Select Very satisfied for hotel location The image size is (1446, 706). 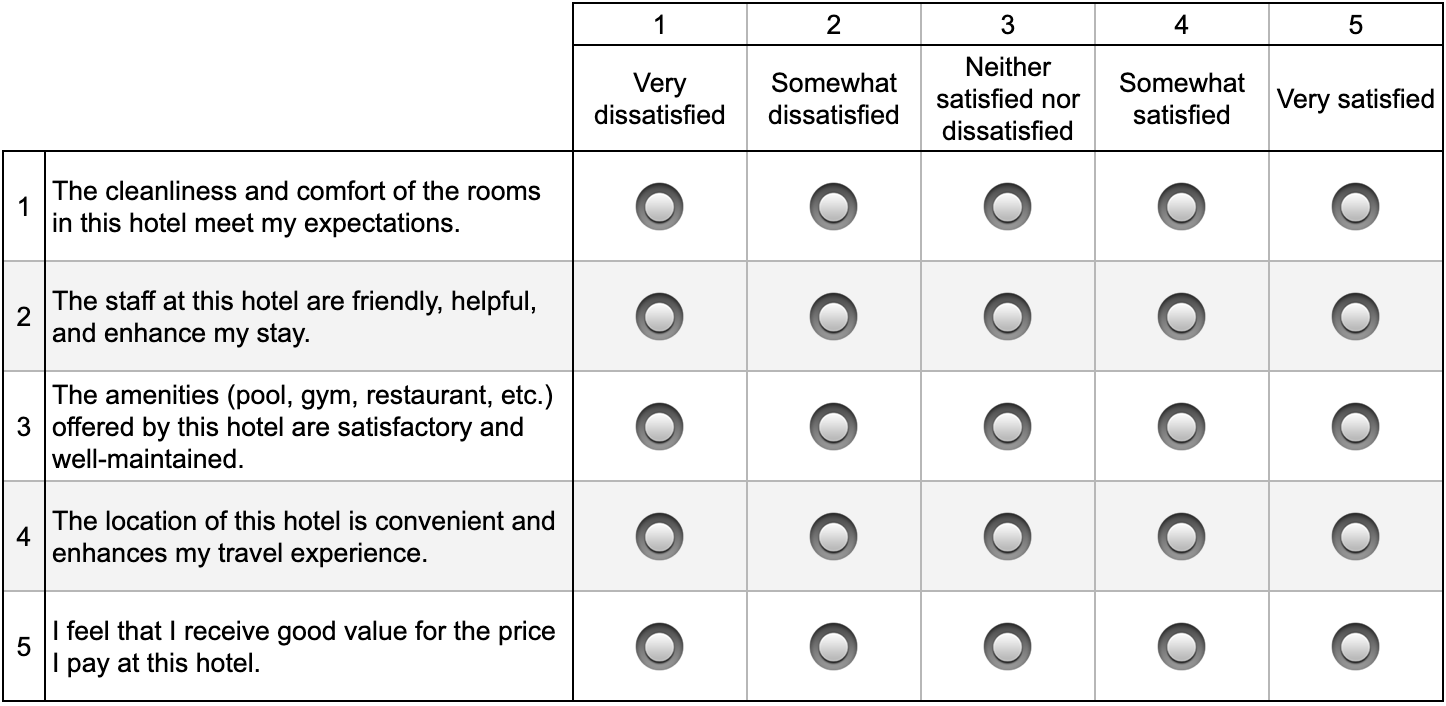pyautogui.click(x=1355, y=537)
